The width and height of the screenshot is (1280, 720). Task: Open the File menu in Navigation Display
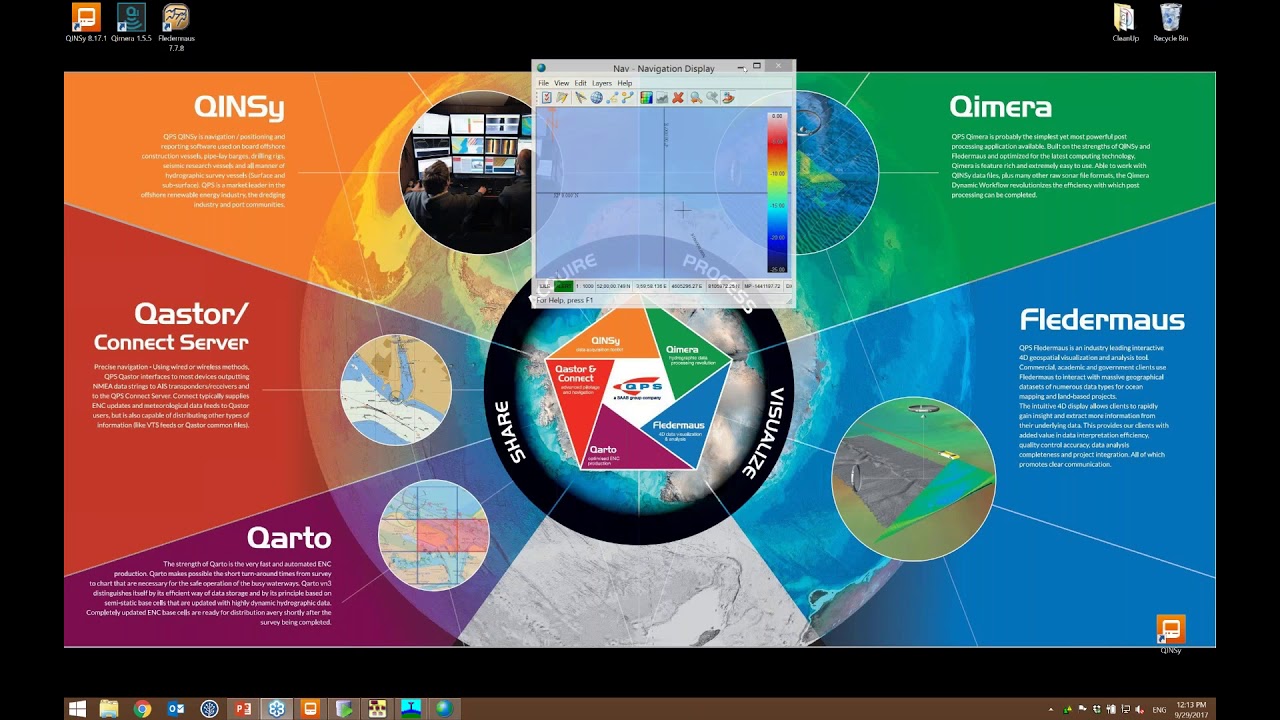point(543,83)
